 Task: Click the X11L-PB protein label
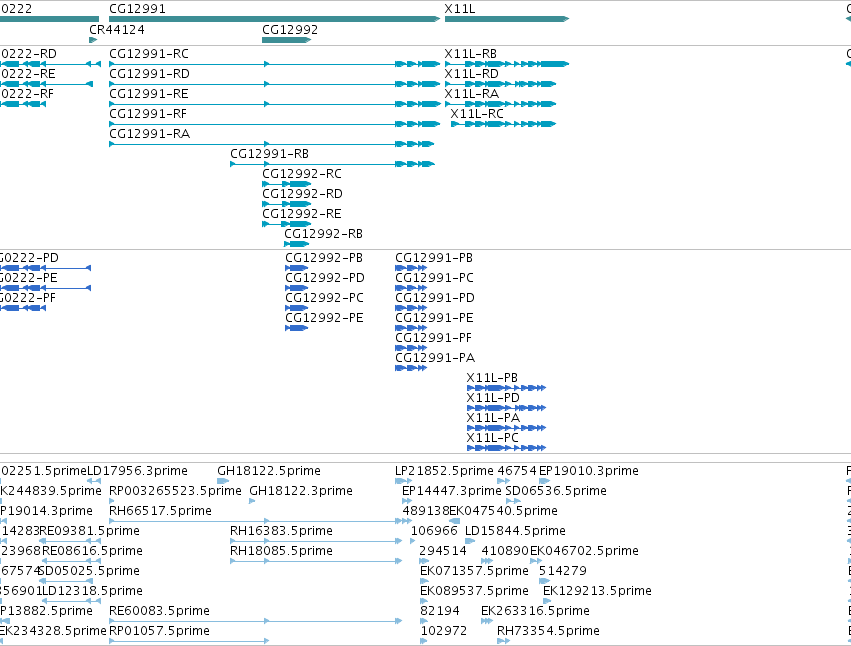492,378
